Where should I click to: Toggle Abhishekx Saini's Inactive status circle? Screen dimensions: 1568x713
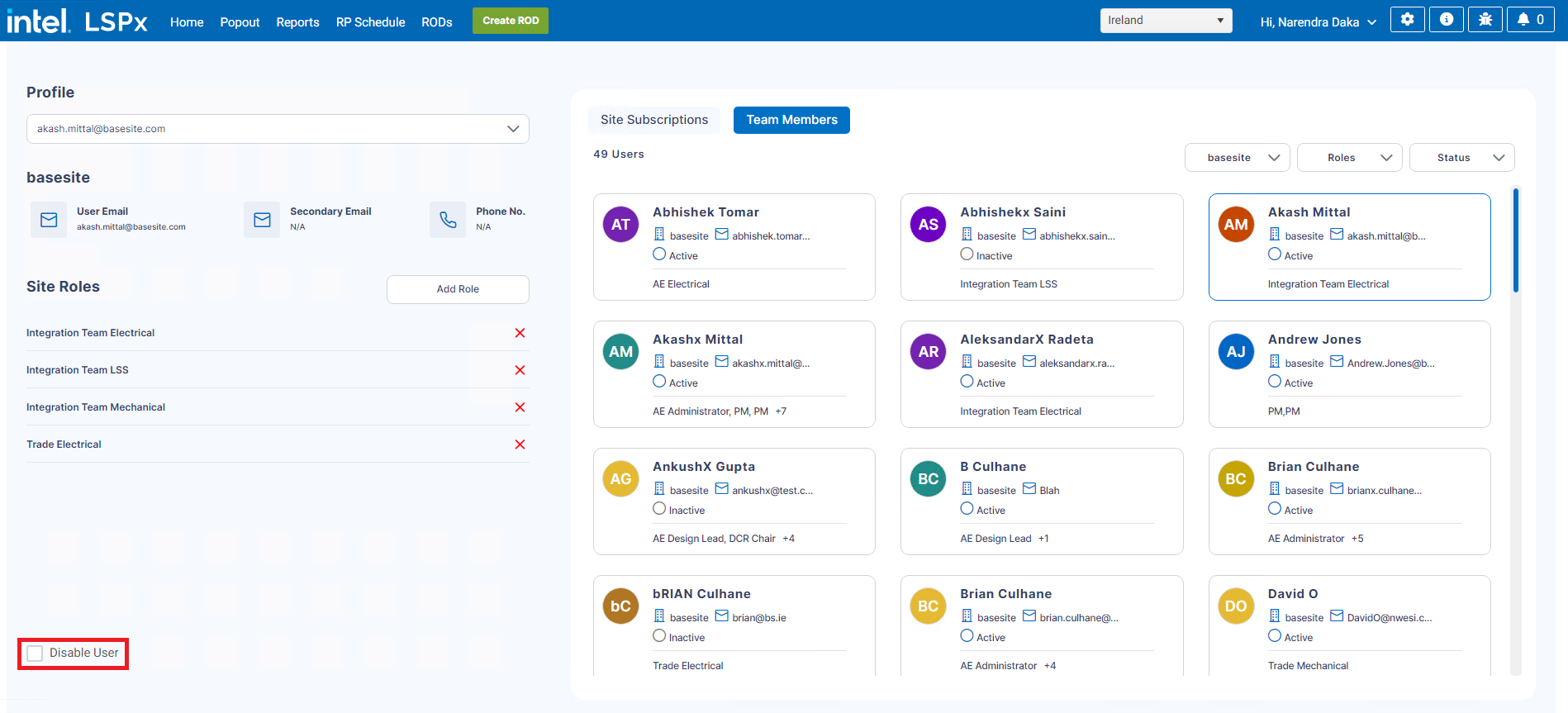tap(967, 254)
